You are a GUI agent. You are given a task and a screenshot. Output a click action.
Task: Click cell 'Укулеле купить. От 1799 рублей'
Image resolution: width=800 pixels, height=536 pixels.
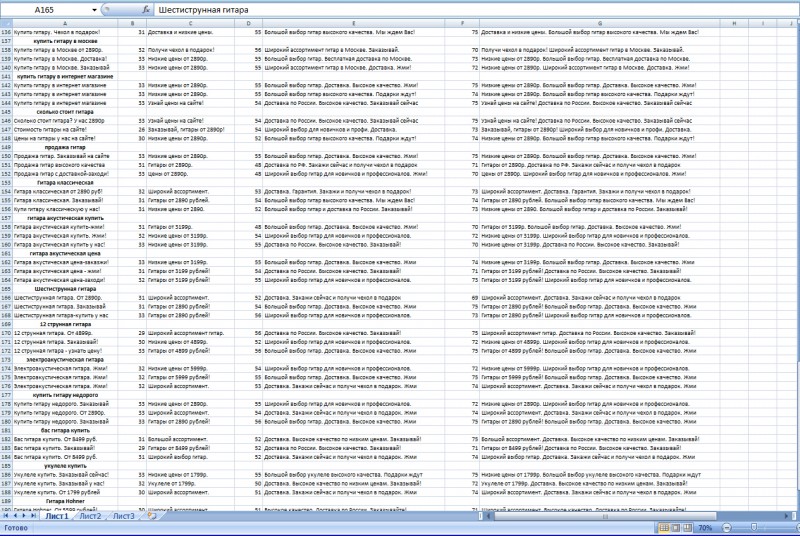(x=65, y=493)
